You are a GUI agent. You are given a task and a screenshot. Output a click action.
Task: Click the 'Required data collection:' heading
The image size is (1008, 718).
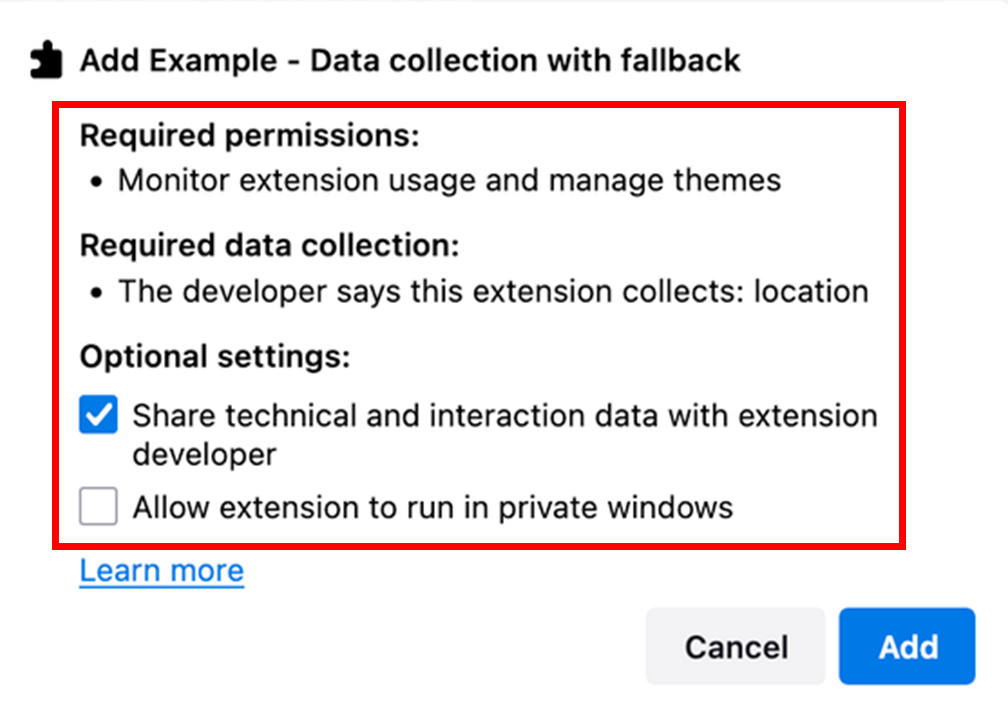(270, 245)
